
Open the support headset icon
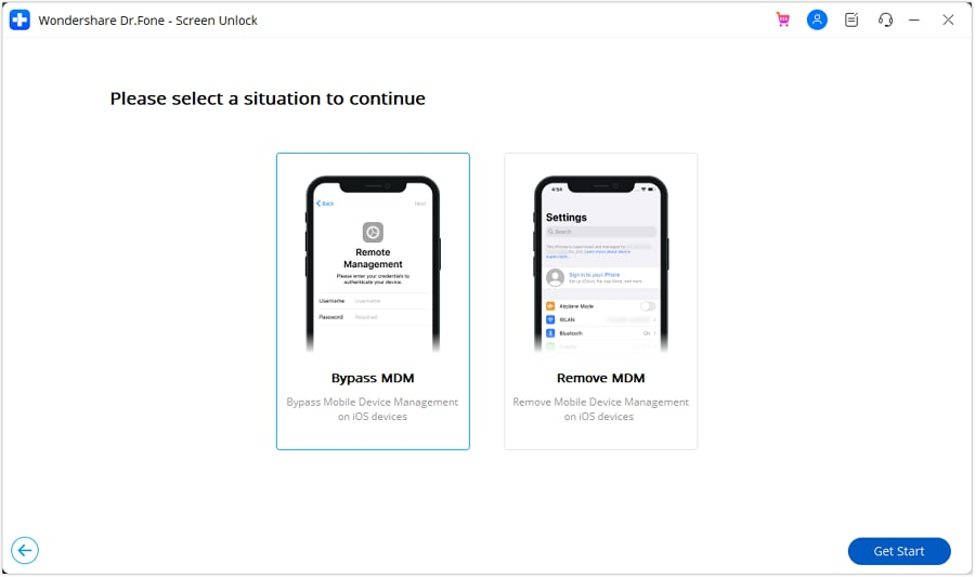885,20
